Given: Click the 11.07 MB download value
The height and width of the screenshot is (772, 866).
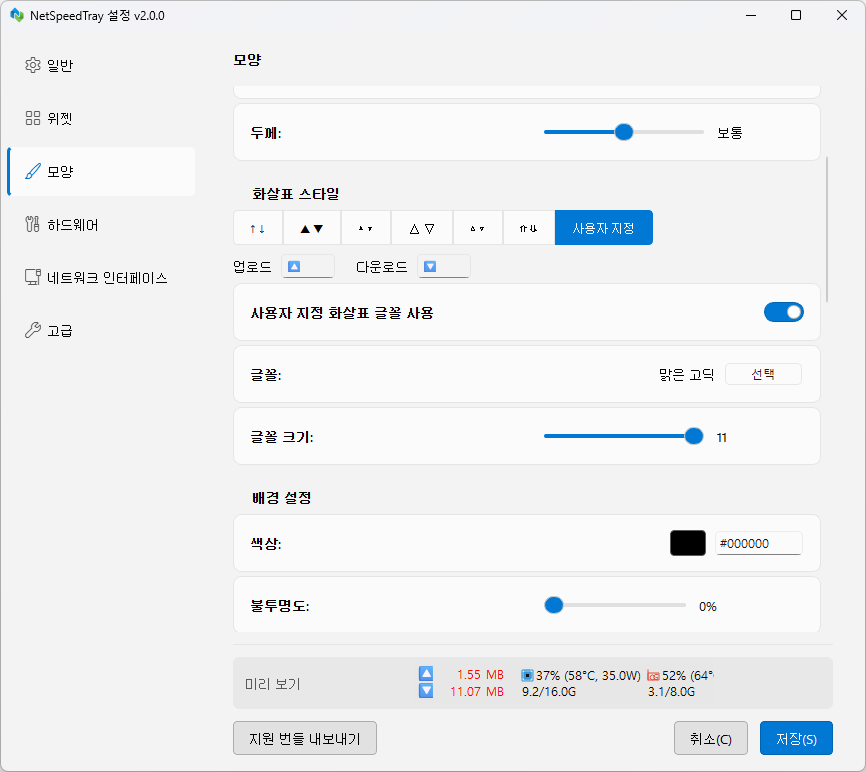Looking at the screenshot, I should tap(477, 691).
